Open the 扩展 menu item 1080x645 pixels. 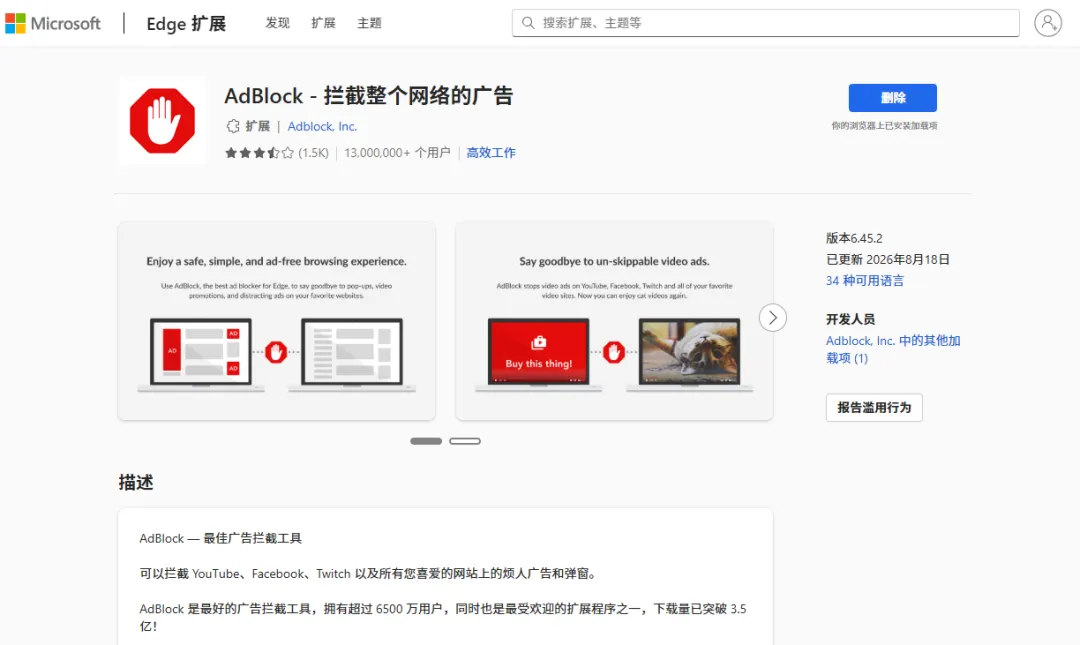coord(323,23)
